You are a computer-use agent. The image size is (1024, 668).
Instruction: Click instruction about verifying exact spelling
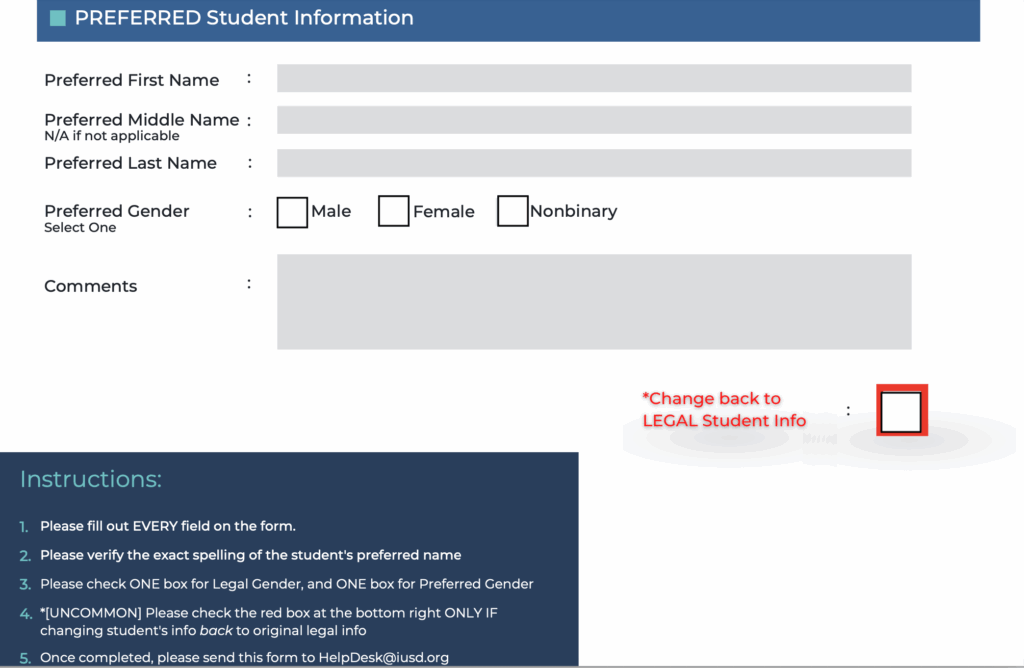point(250,555)
